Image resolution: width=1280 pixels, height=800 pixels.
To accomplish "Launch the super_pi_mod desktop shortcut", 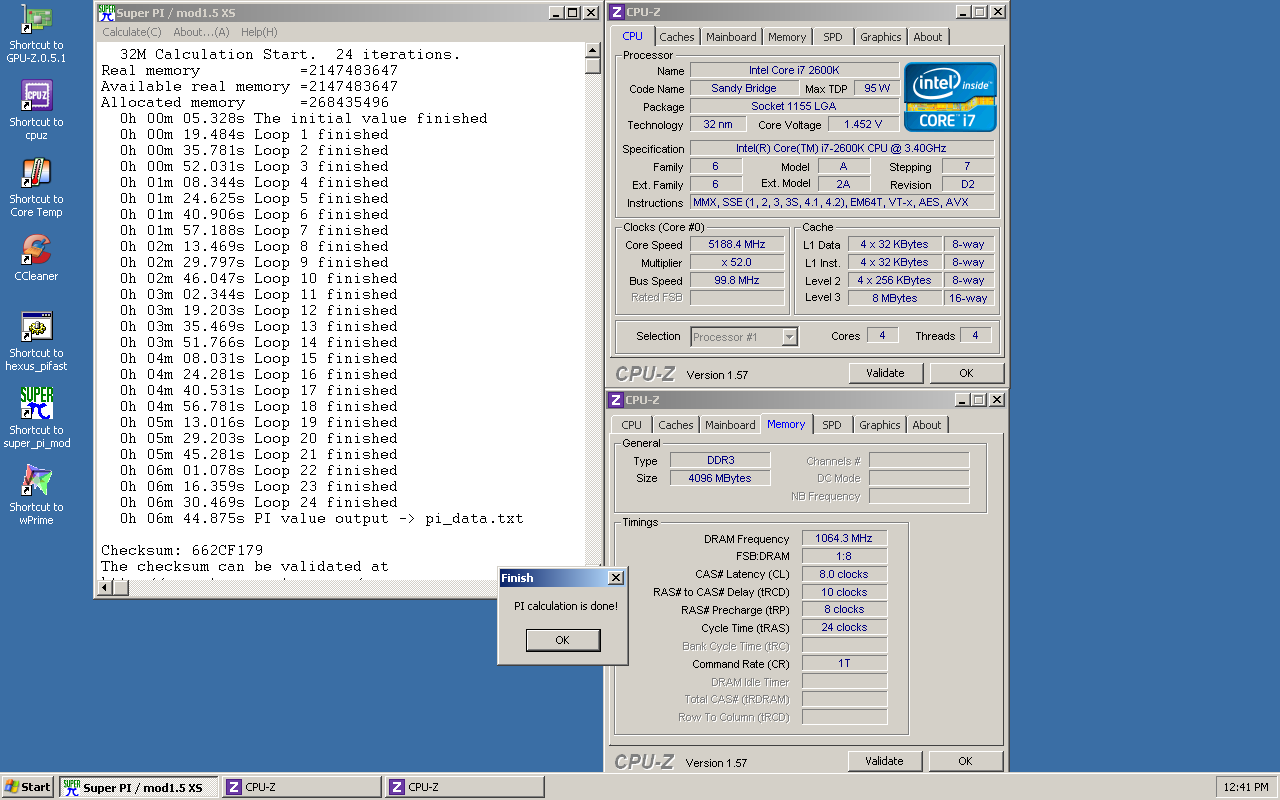I will pos(36,419).
